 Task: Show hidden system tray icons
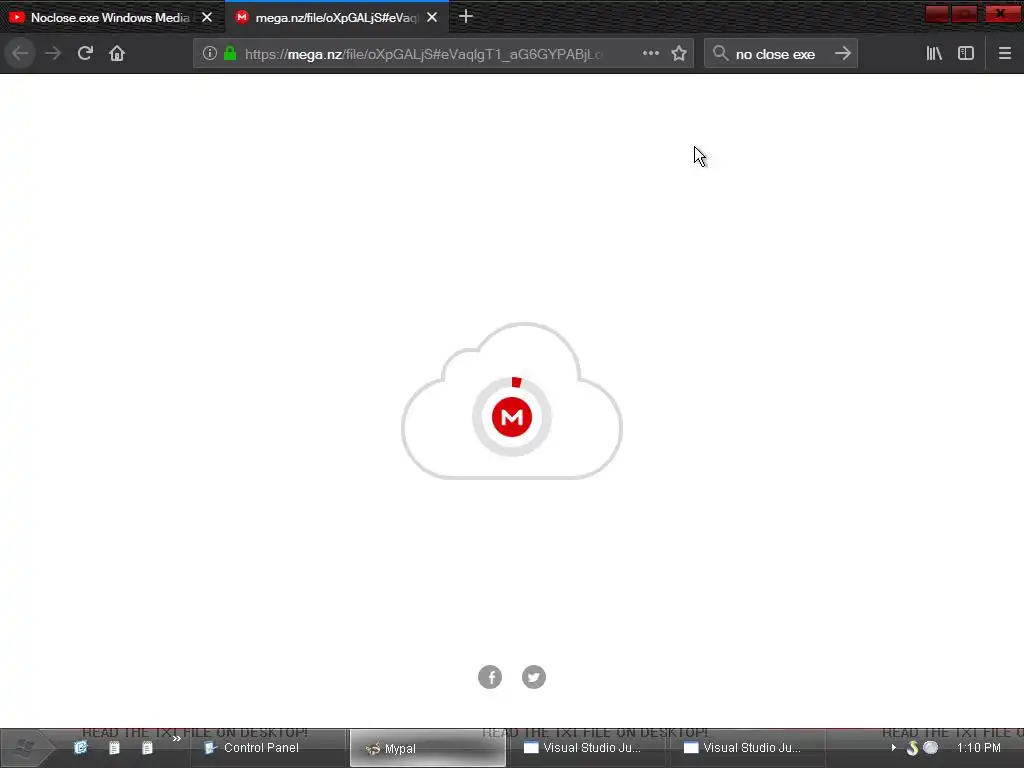coord(893,748)
